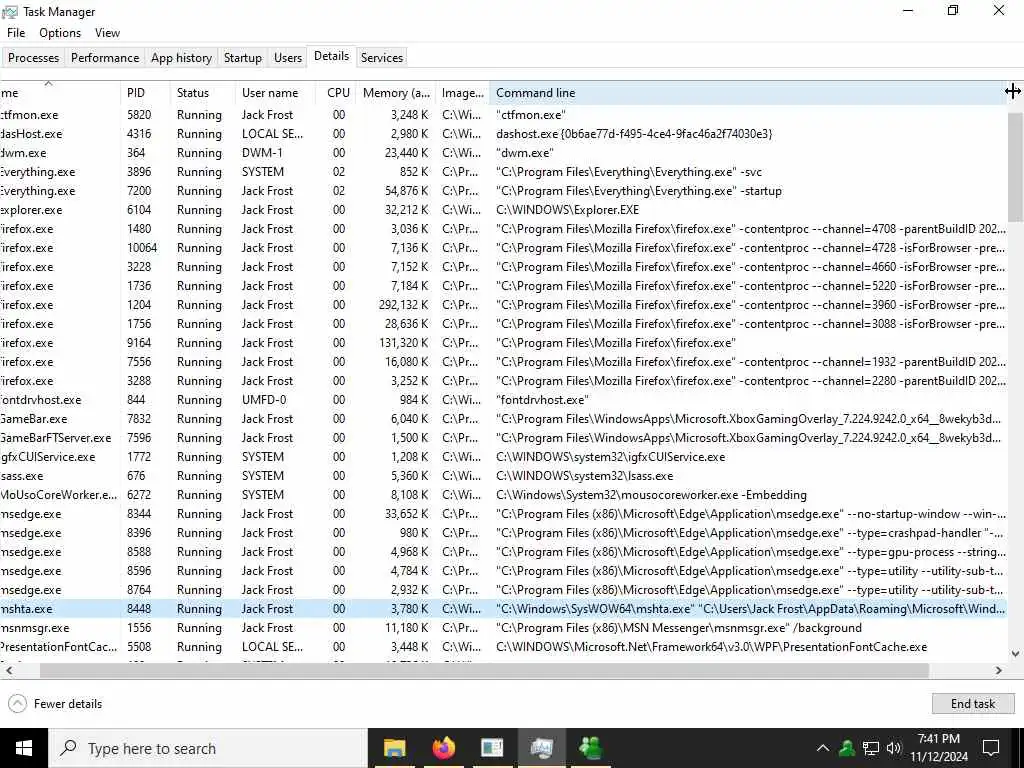
Task: Select firefox.exe using 292,132 K memory
Action: pos(503,305)
